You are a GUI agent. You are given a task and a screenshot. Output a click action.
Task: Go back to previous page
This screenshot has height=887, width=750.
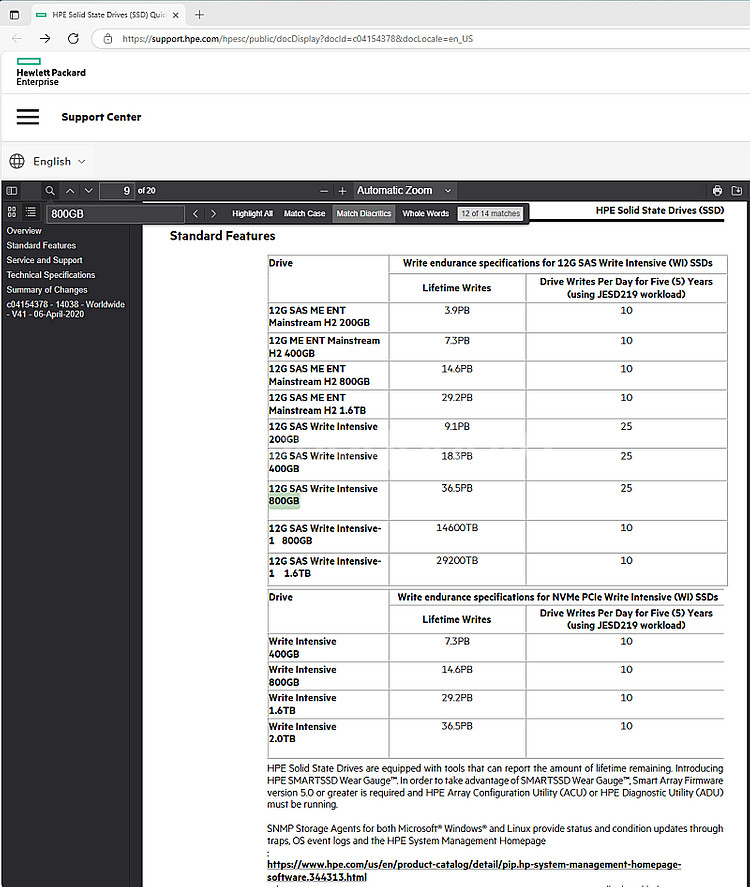point(17,38)
